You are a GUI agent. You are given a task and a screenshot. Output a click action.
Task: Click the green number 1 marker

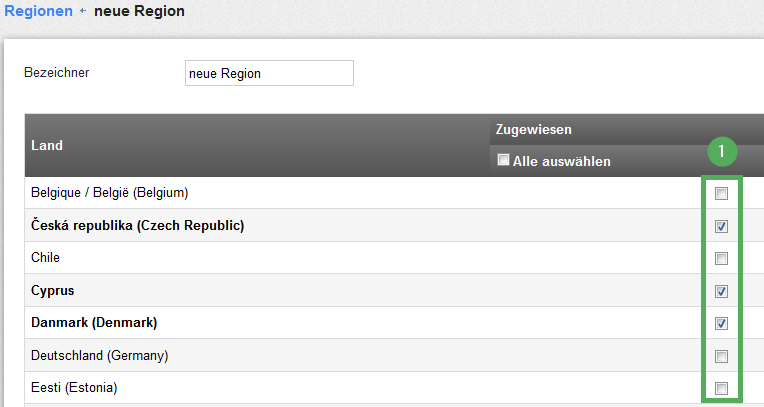click(722, 152)
